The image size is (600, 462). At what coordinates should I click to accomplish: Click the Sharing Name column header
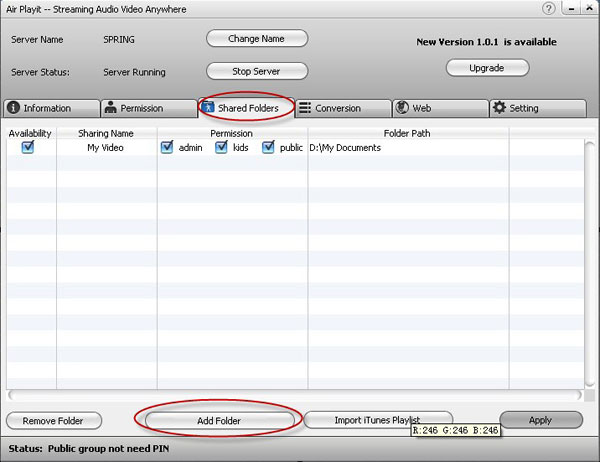(106, 133)
